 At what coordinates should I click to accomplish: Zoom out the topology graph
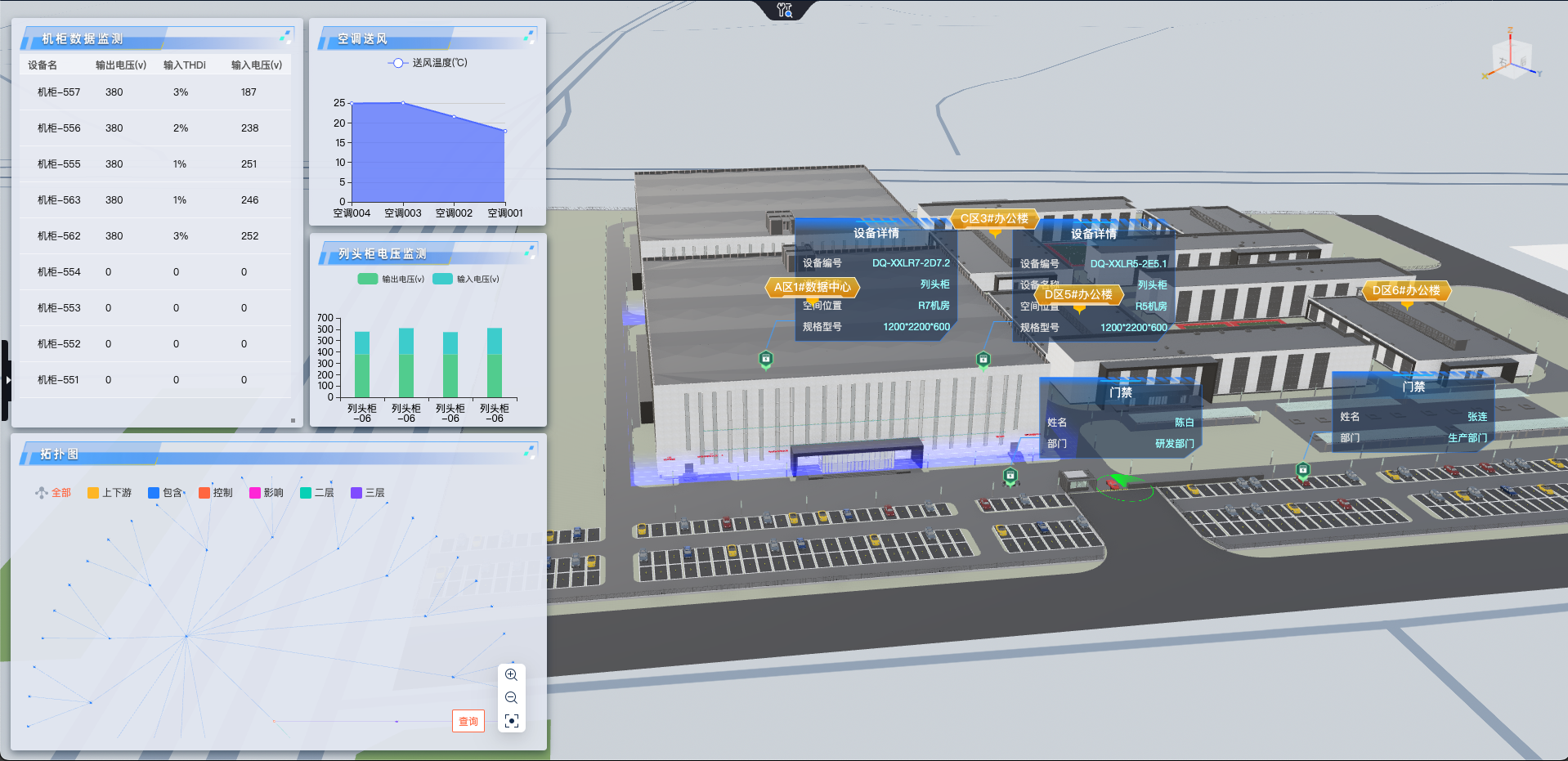coord(511,697)
